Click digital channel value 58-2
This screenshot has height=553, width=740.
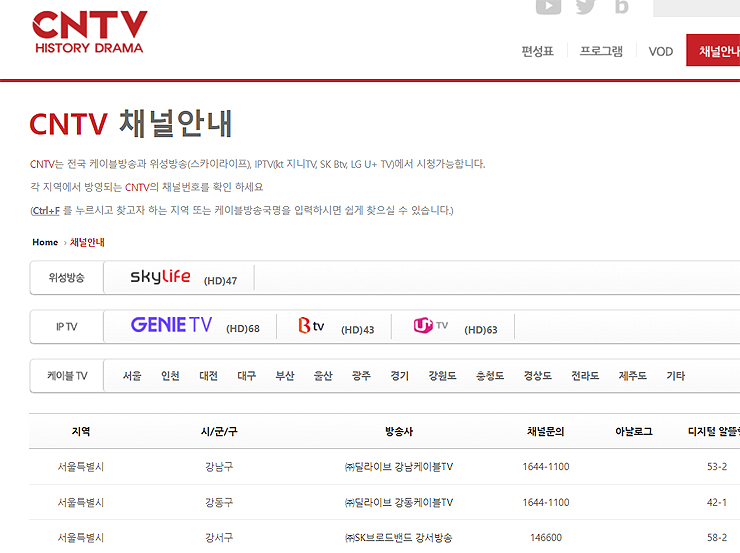pyautogui.click(x=717, y=538)
